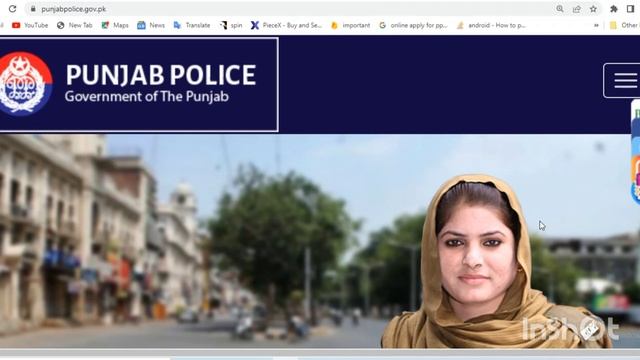Open the Maps bookmark
This screenshot has height=360, width=640.
(x=115, y=25)
